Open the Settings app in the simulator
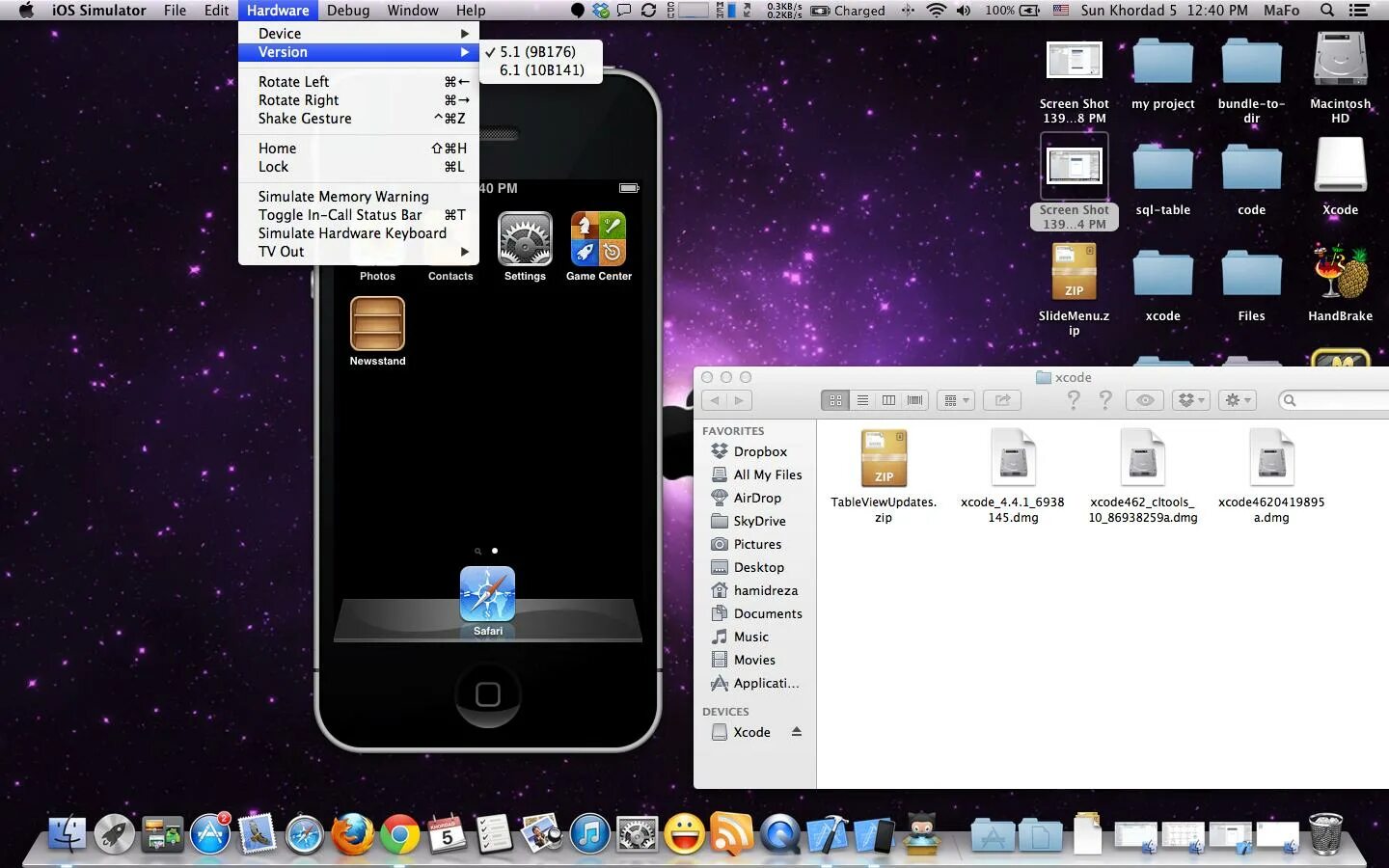This screenshot has width=1389, height=868. click(525, 239)
